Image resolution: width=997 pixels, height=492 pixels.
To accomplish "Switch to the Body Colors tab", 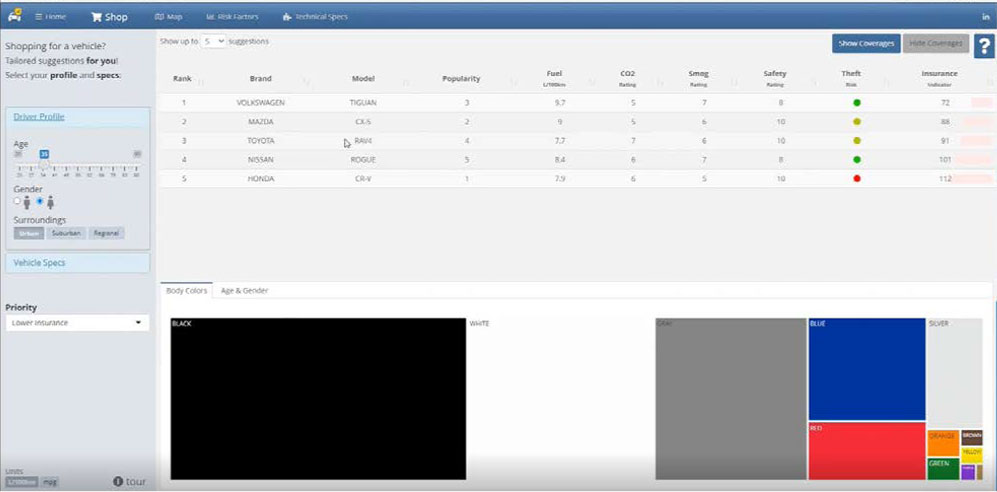I will (186, 290).
